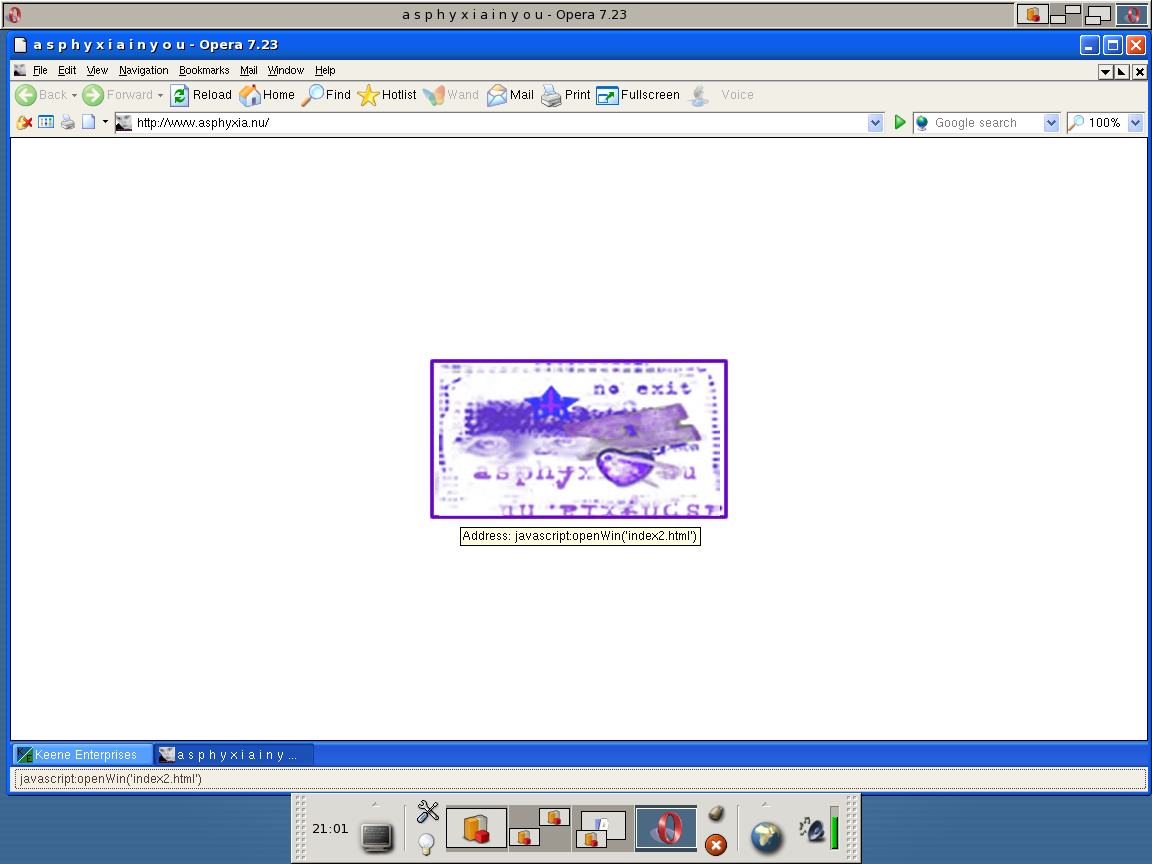Click the light bulb icon in the panel
The image size is (1152, 864).
tap(426, 843)
